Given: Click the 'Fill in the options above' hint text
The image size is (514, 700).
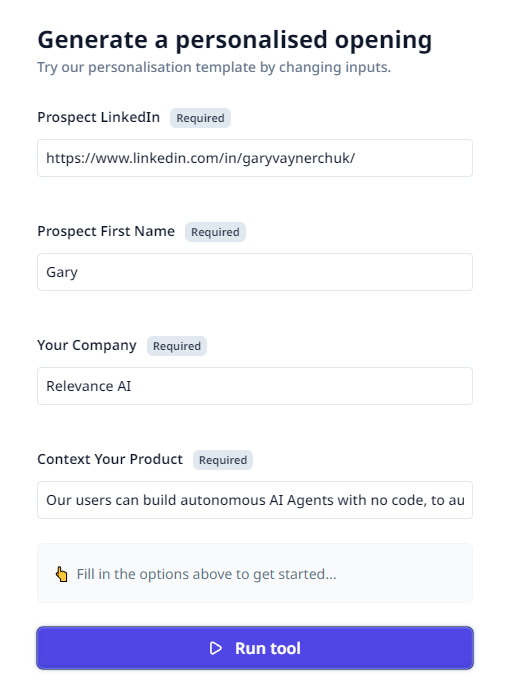Looking at the screenshot, I should tap(206, 574).
